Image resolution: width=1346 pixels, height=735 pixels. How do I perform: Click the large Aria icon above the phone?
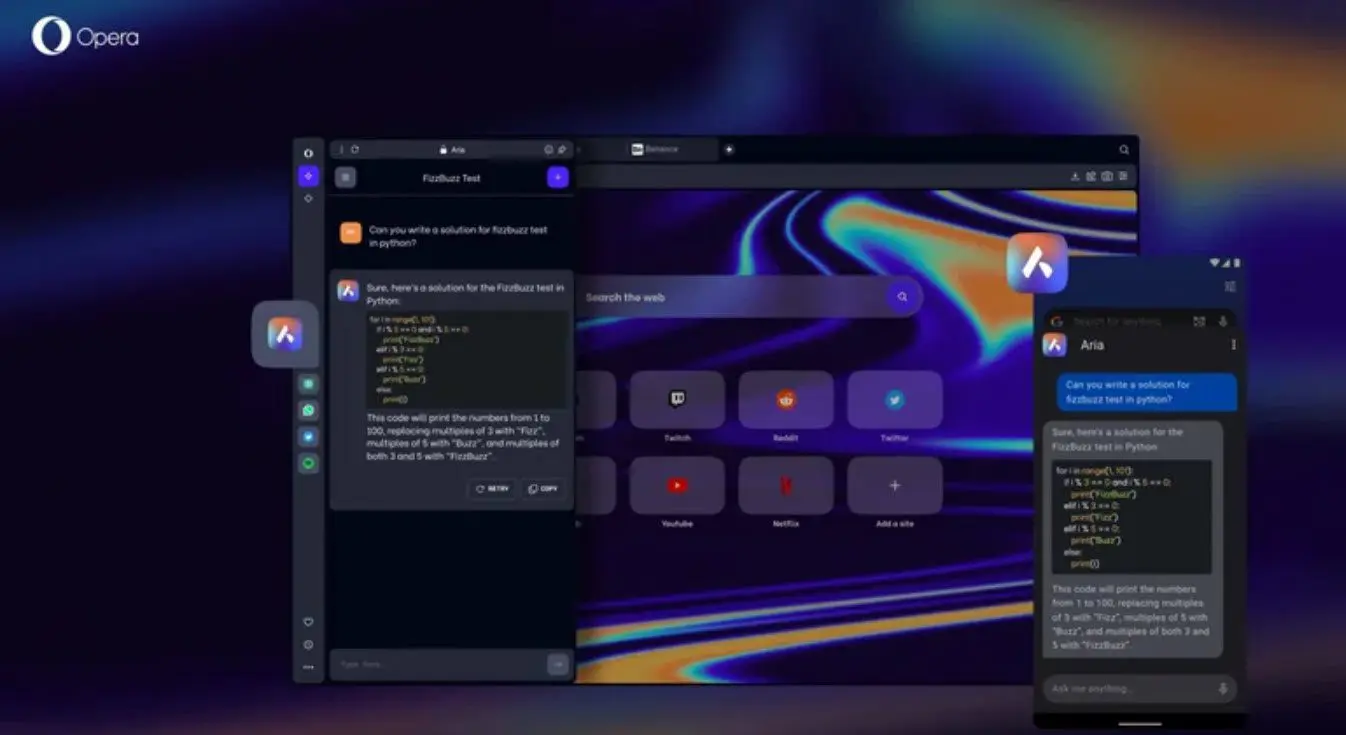point(1037,263)
